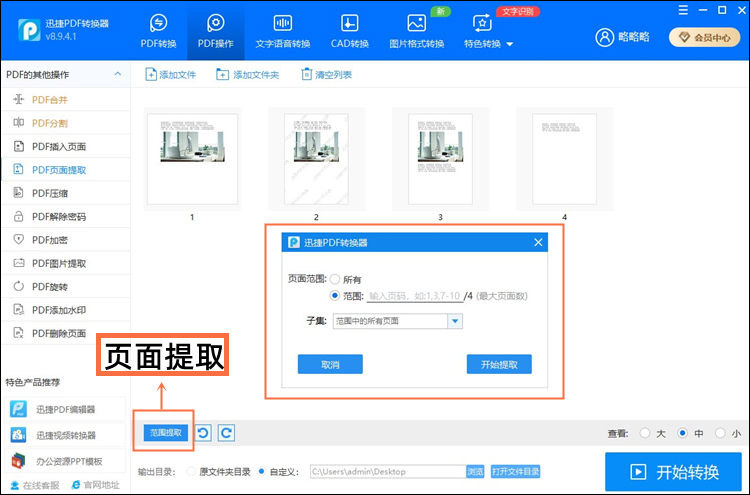Choose 自定义 output option
The height and width of the screenshot is (495, 750).
pyautogui.click(x=262, y=472)
